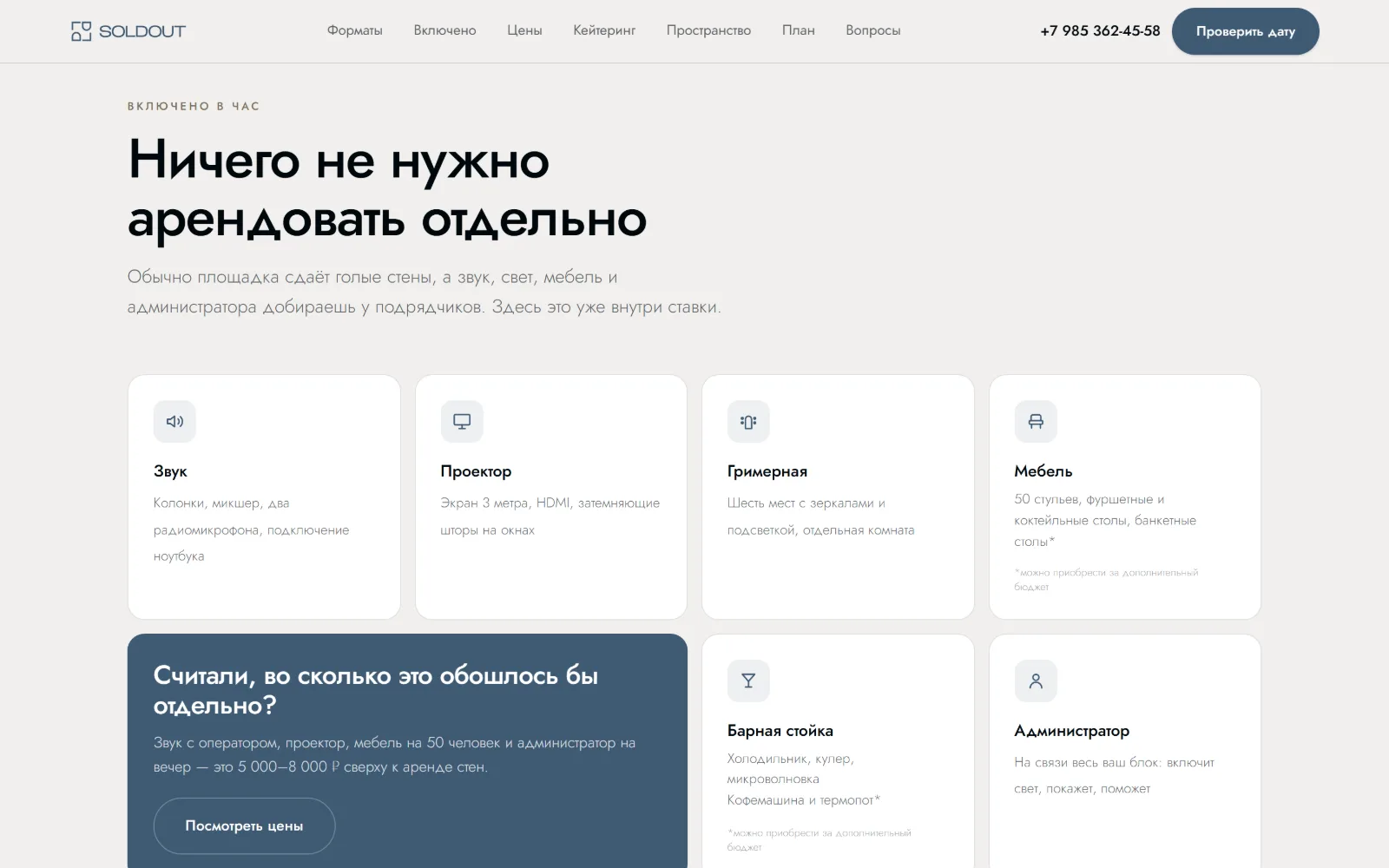The width and height of the screenshot is (1389, 868).
Task: Click the Администратор card title
Action: (x=1072, y=731)
